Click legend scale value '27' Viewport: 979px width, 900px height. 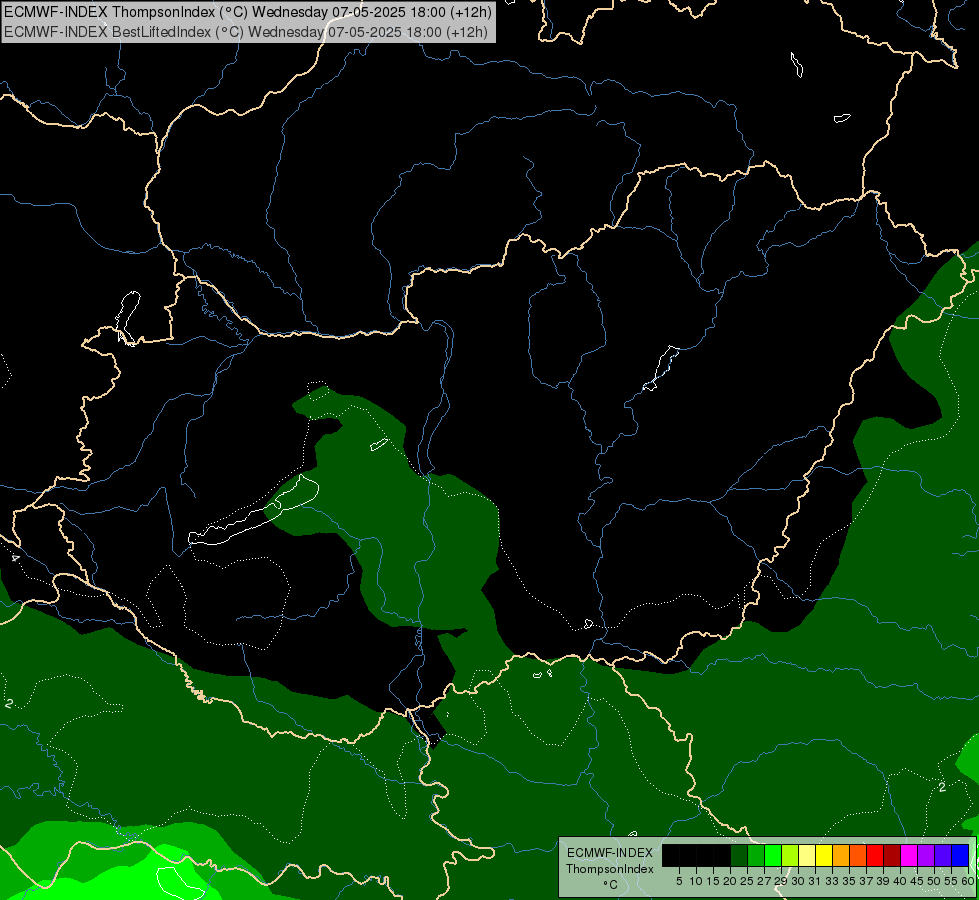[x=764, y=881]
